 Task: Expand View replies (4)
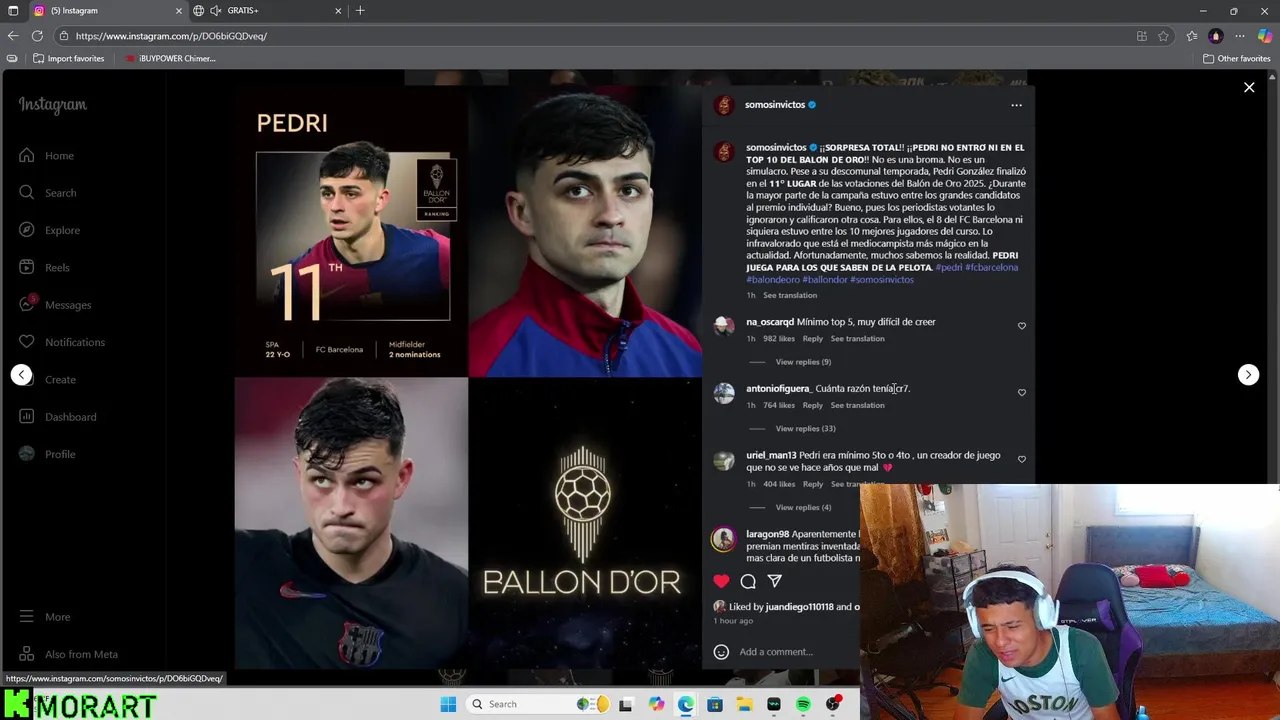coord(803,508)
